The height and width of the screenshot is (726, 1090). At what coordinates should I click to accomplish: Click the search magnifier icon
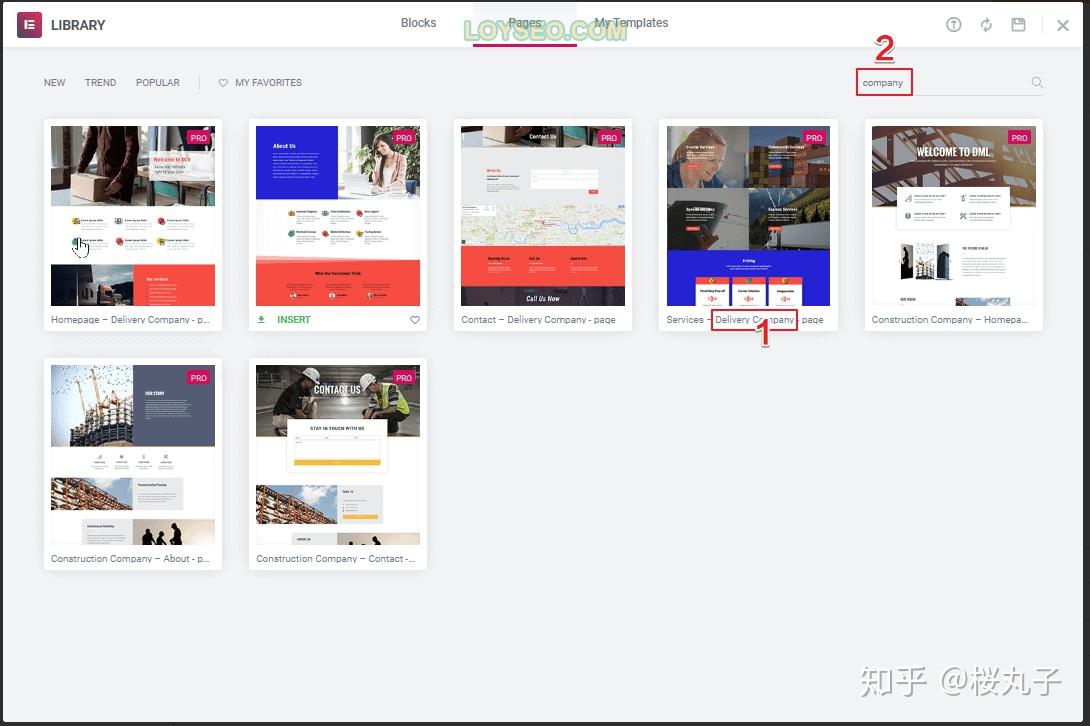[1036, 83]
